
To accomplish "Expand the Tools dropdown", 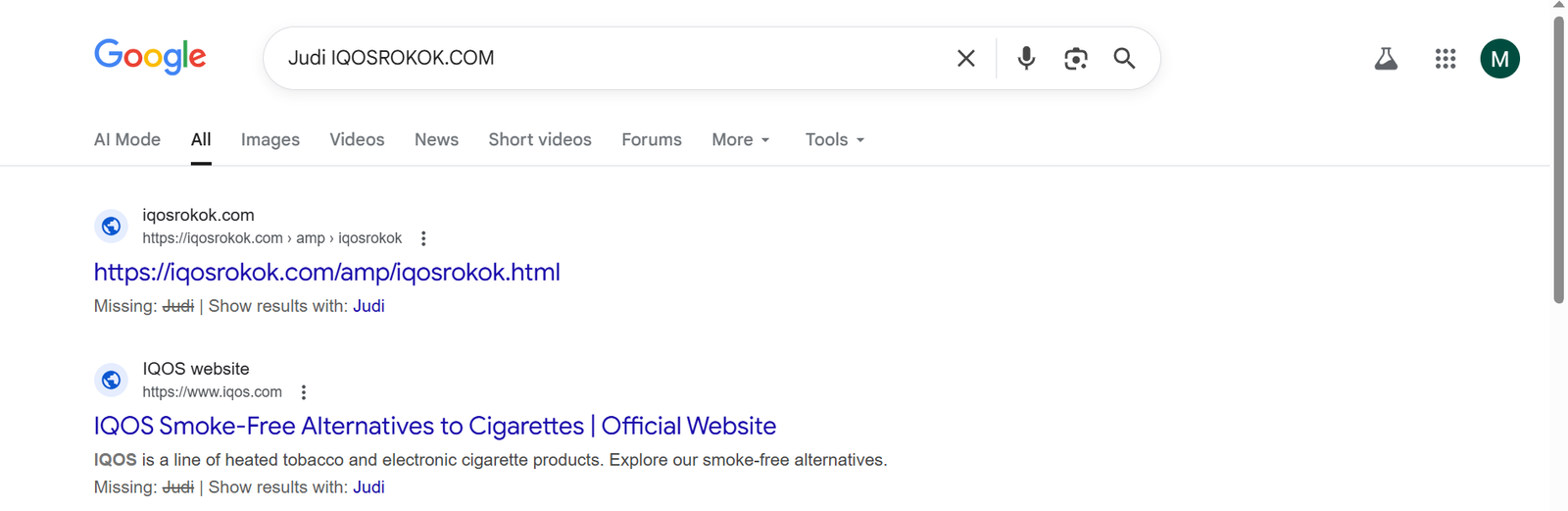I will point(835,139).
